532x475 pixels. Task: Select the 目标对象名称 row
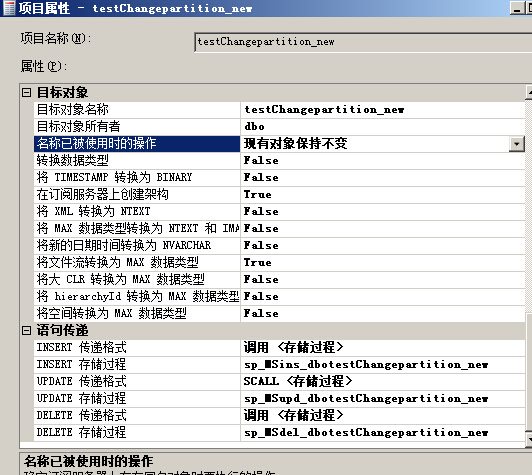[280, 110]
